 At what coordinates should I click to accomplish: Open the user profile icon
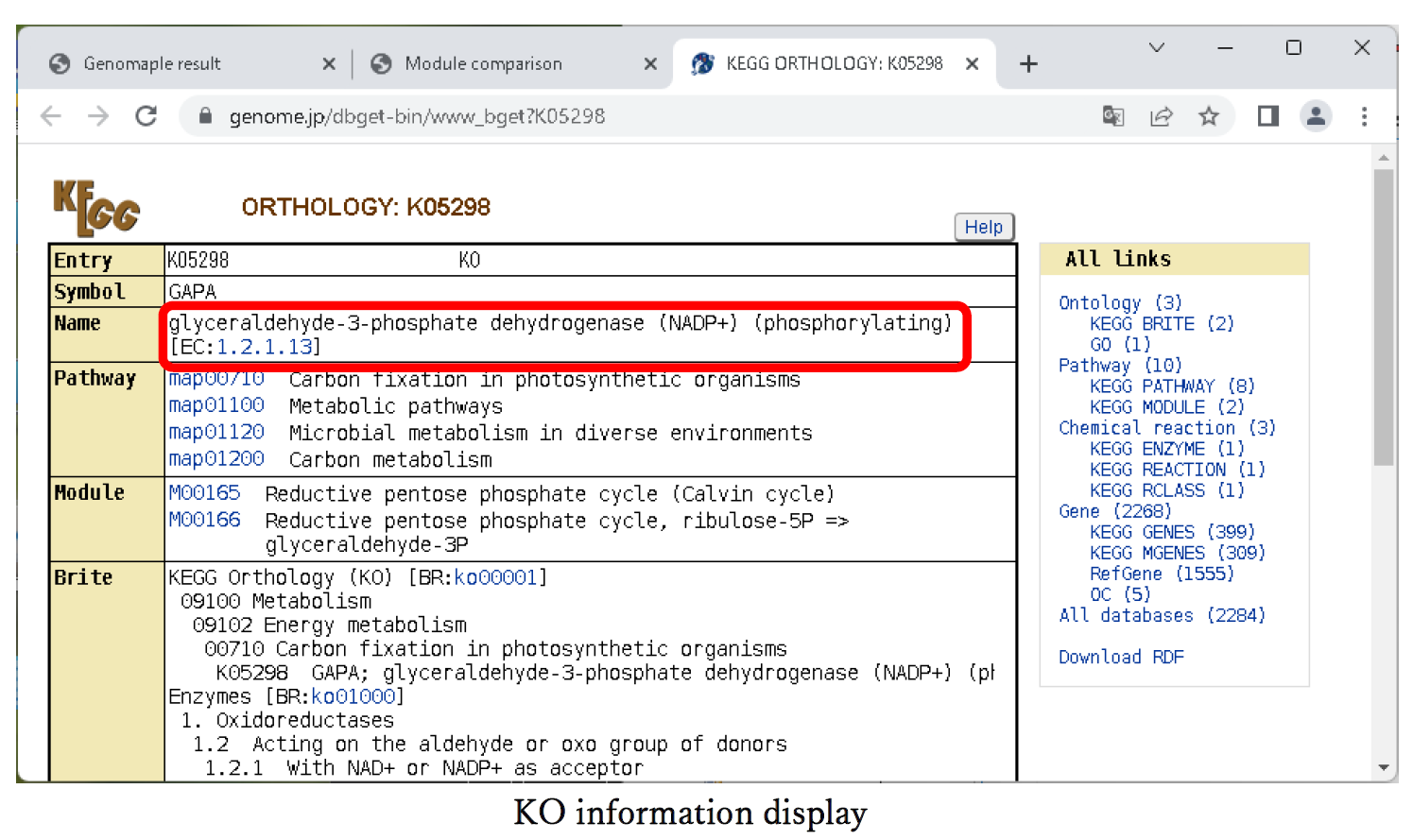pyautogui.click(x=1315, y=116)
